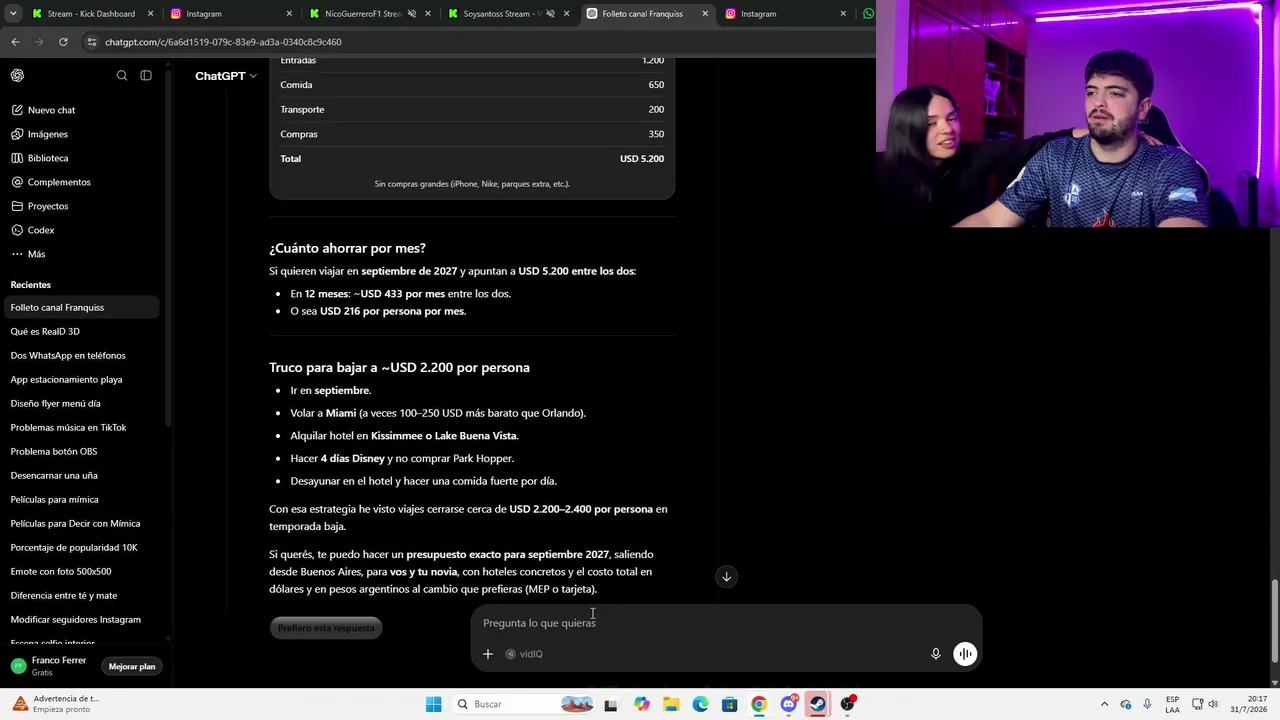
Task: Click the ChatGPT logo in the sidebar
Action: pyautogui.click(x=17, y=75)
